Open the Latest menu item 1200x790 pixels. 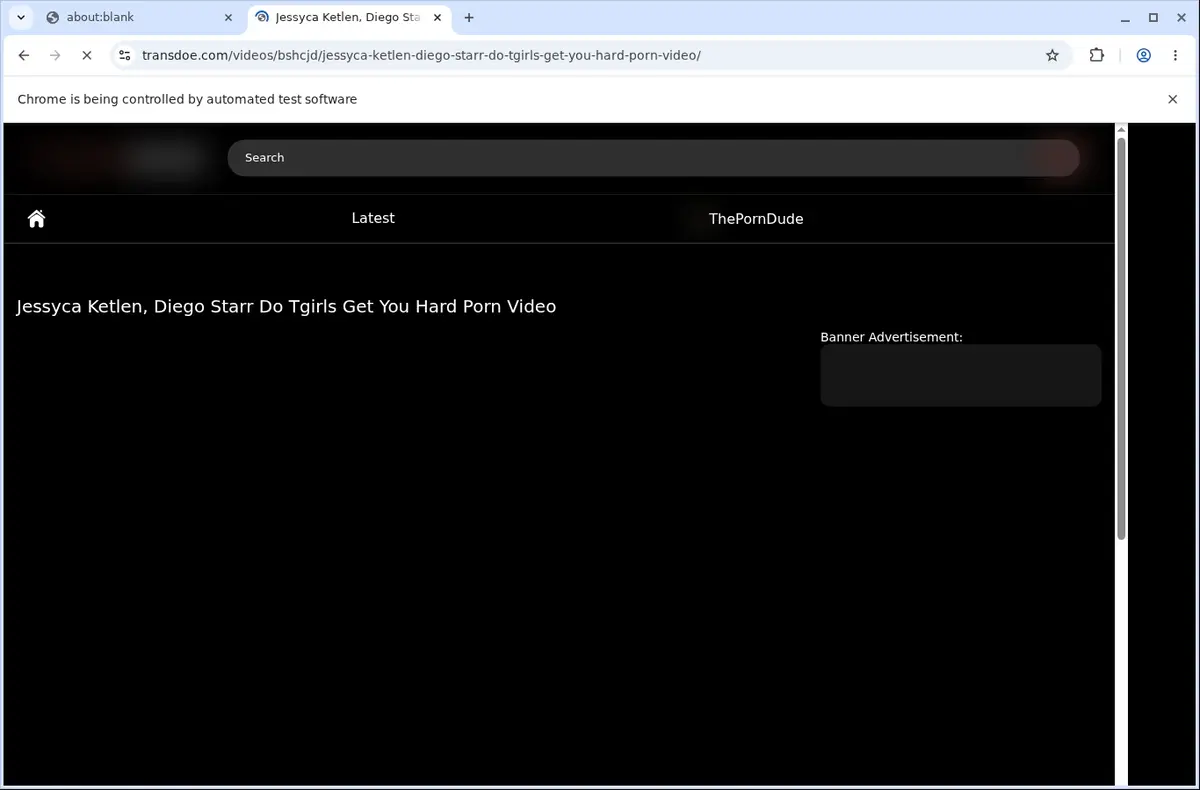(373, 218)
